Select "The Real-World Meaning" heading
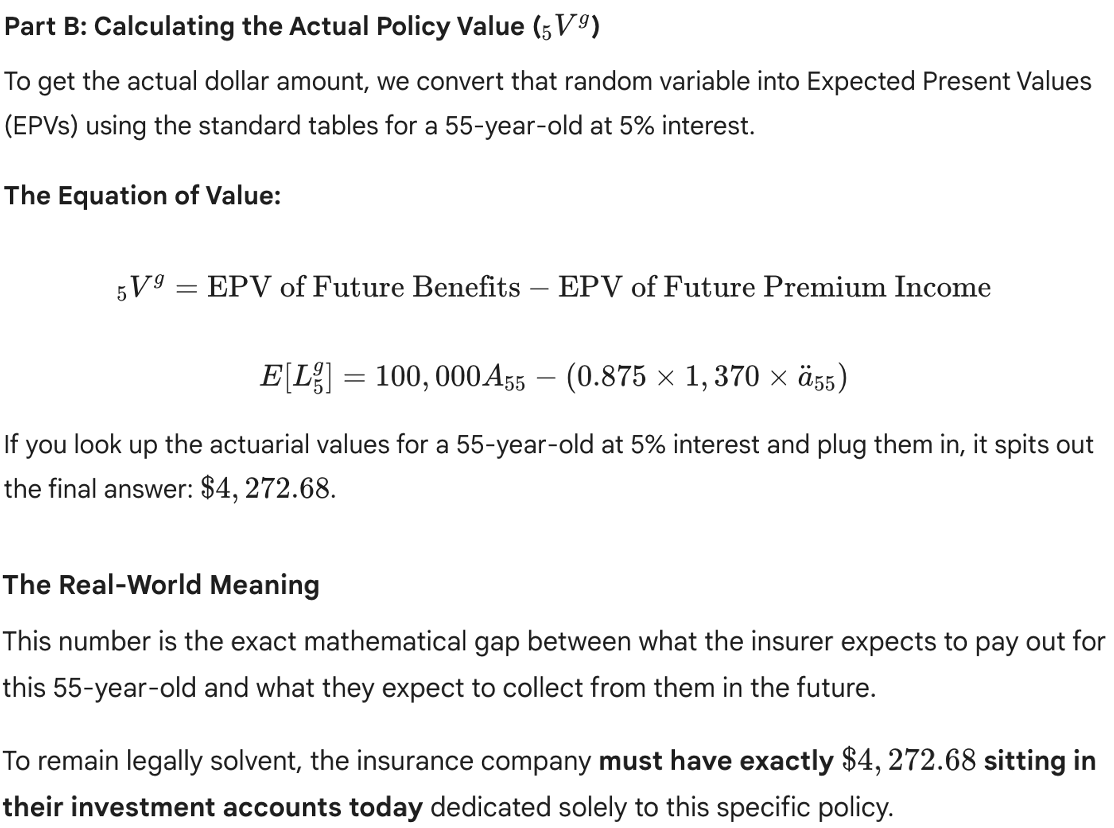 pos(161,584)
